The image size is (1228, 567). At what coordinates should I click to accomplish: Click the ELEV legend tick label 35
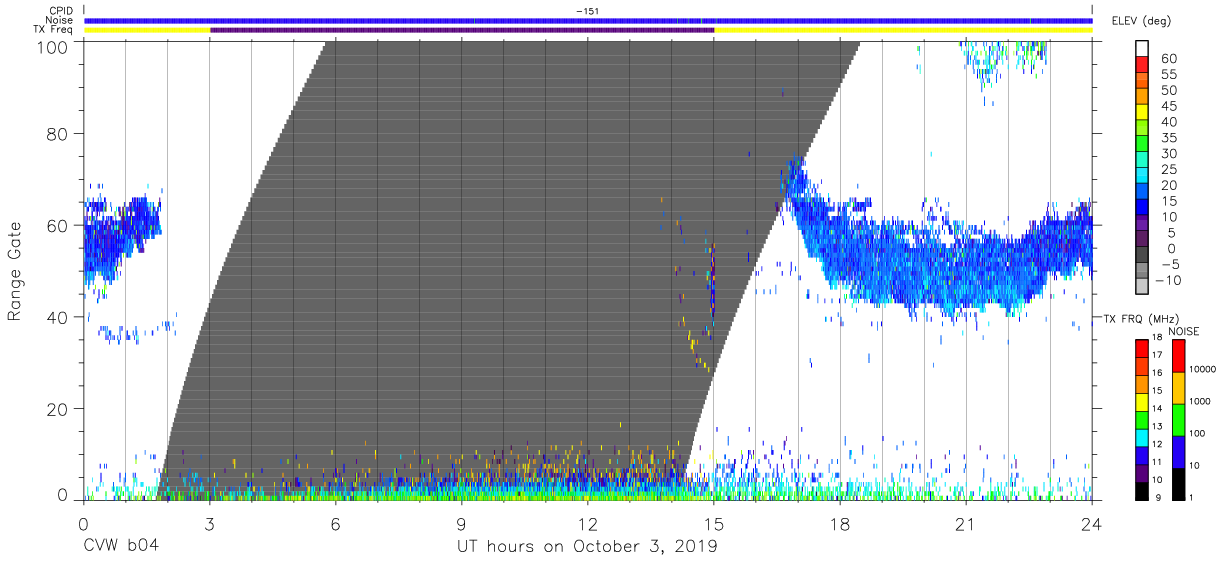pos(1167,138)
